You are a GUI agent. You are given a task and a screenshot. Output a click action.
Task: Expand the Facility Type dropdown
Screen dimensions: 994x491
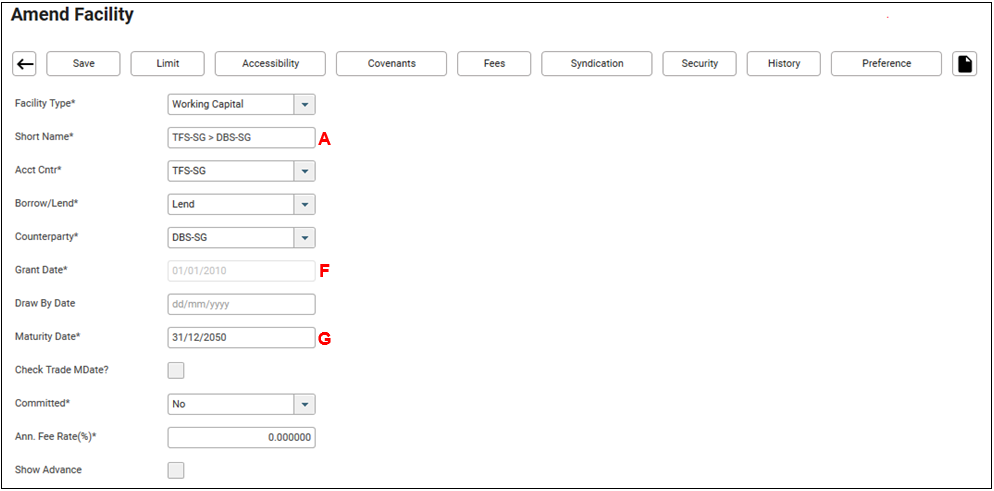(x=305, y=104)
